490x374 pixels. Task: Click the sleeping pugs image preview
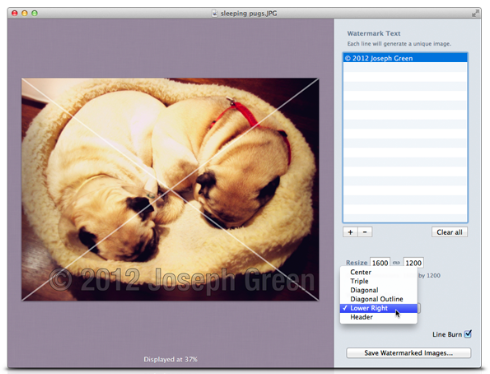click(x=170, y=189)
